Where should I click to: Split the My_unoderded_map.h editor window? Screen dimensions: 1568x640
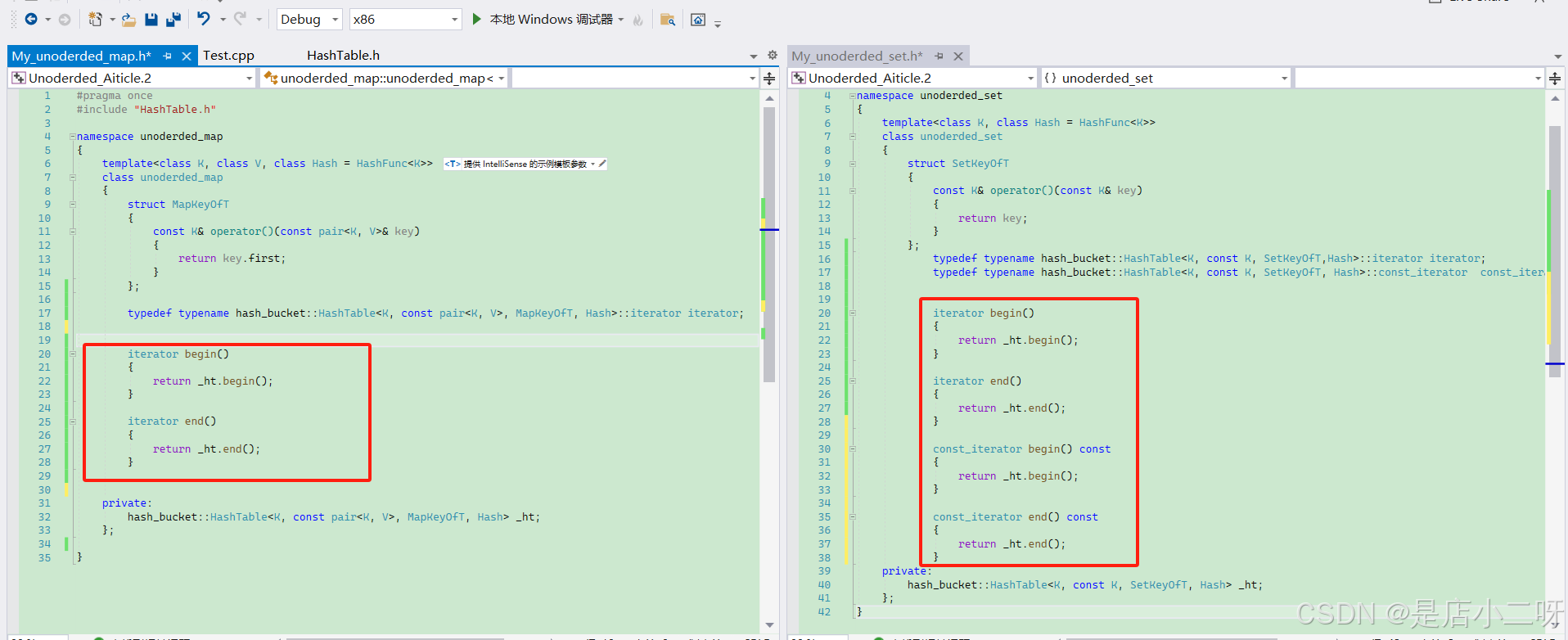point(769,79)
